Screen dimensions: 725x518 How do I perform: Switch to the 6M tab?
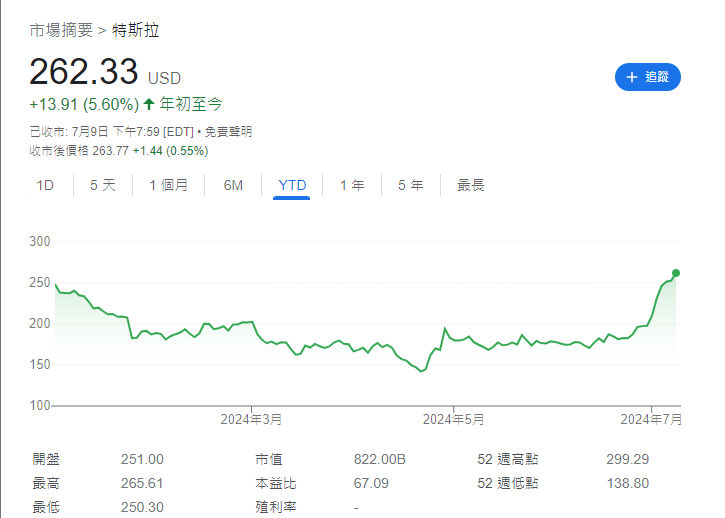[233, 185]
